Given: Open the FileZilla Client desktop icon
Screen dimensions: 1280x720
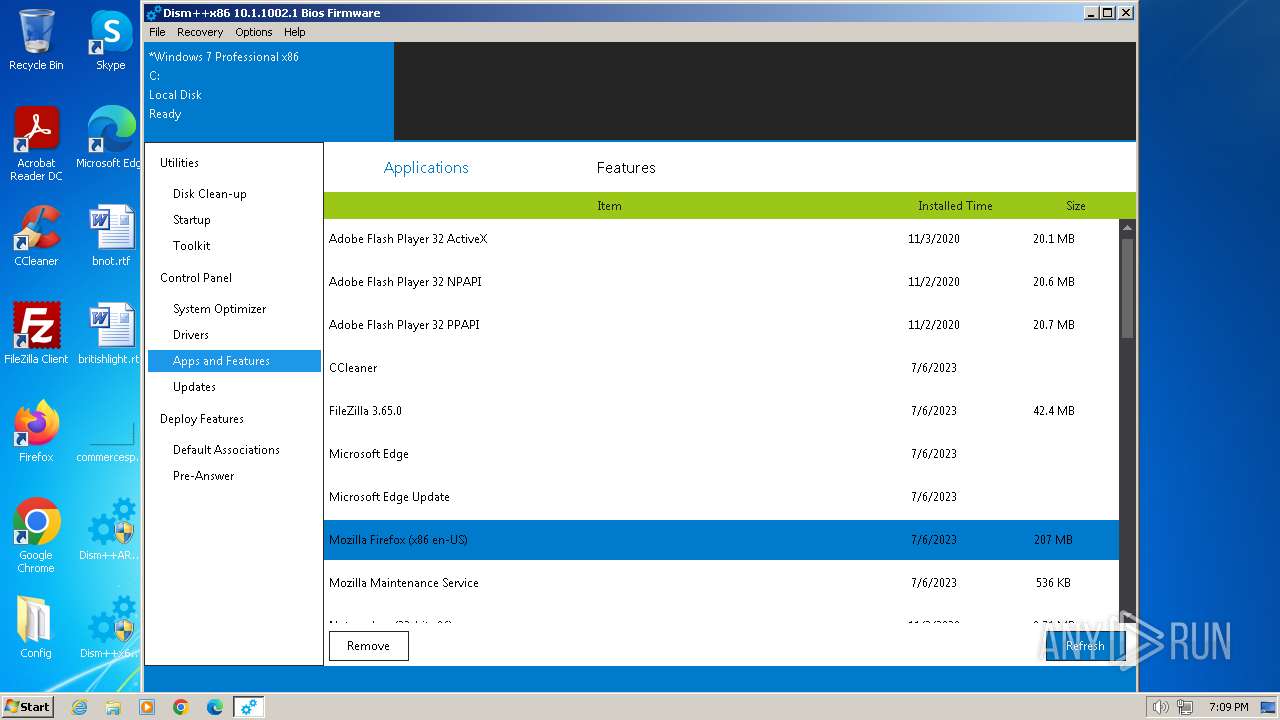Looking at the screenshot, I should (x=36, y=333).
